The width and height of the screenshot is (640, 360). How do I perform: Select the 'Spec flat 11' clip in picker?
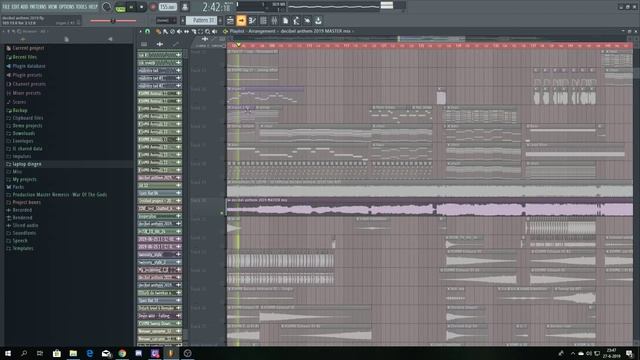[x=160, y=300]
